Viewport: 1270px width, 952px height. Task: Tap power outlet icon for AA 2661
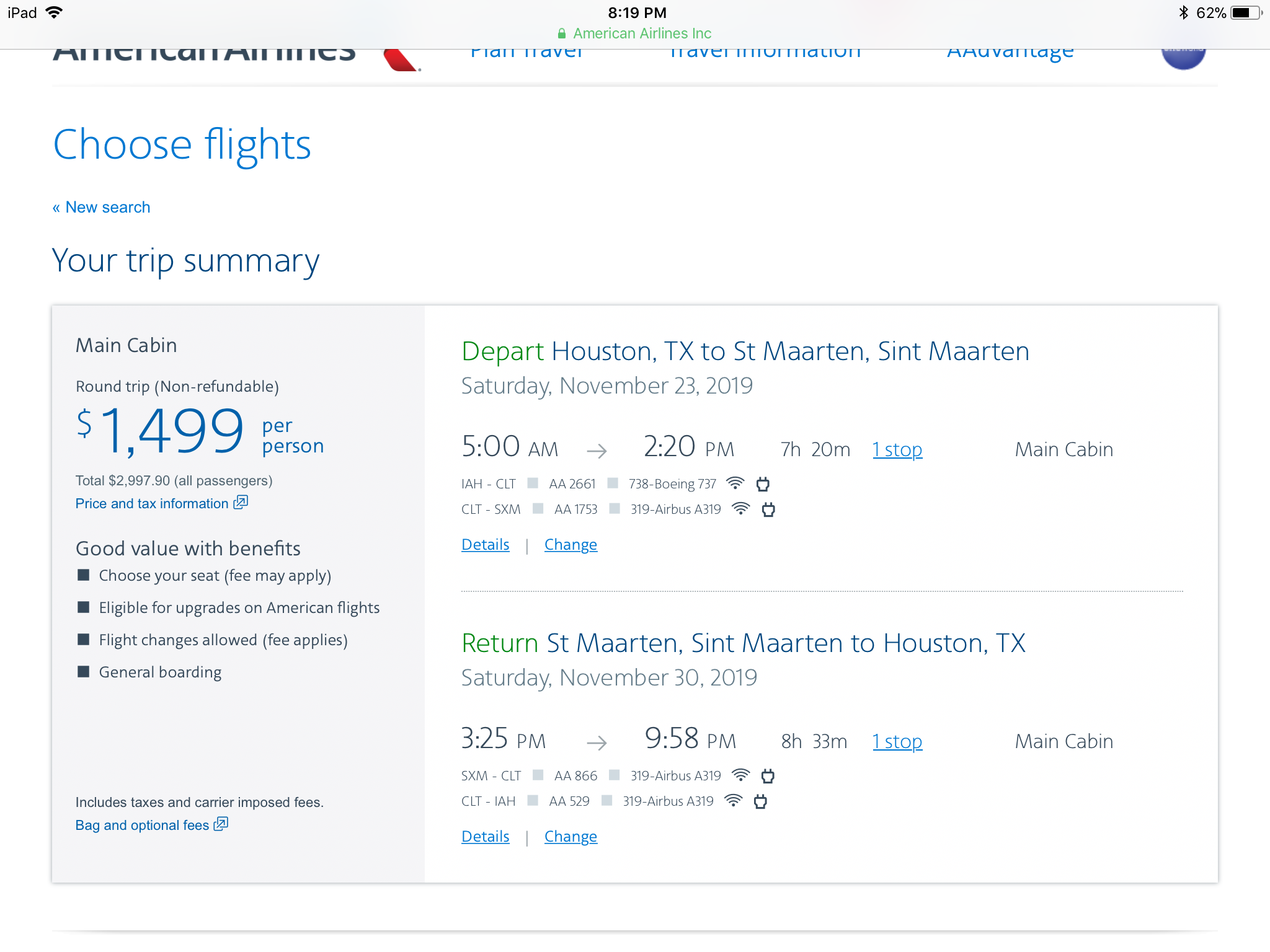point(763,484)
